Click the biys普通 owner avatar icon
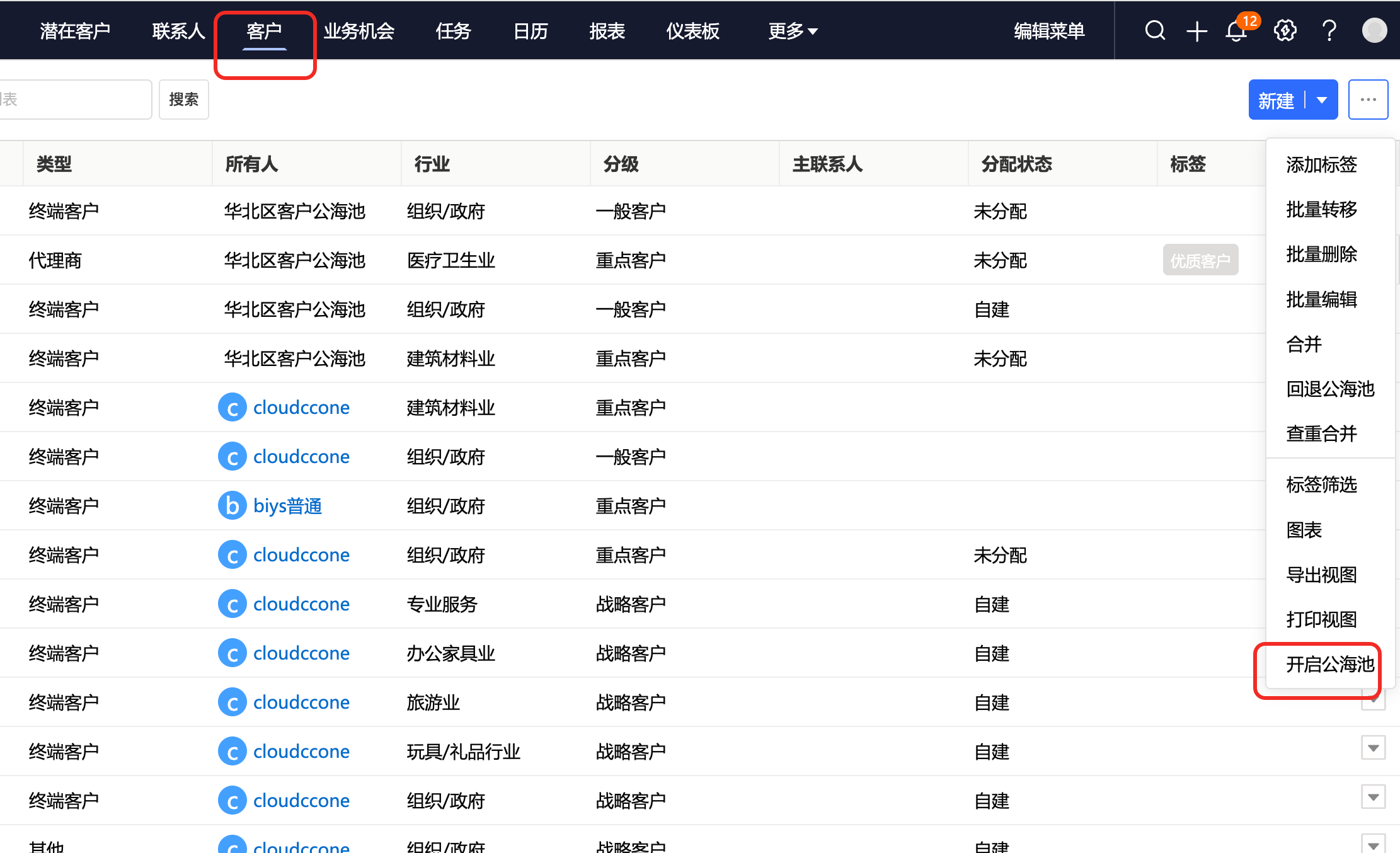 point(232,506)
